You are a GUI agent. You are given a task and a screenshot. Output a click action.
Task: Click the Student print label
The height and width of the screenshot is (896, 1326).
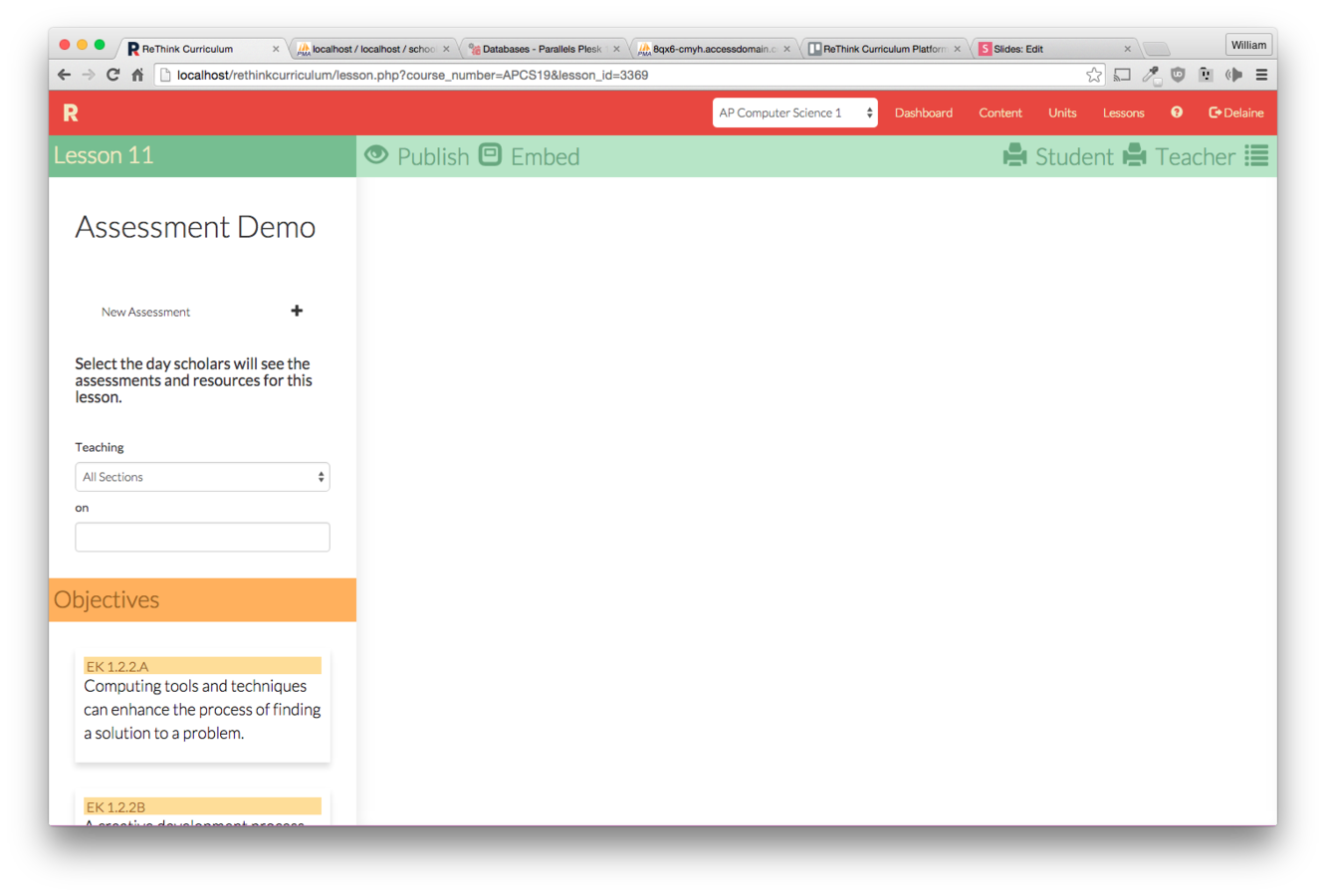point(1074,156)
